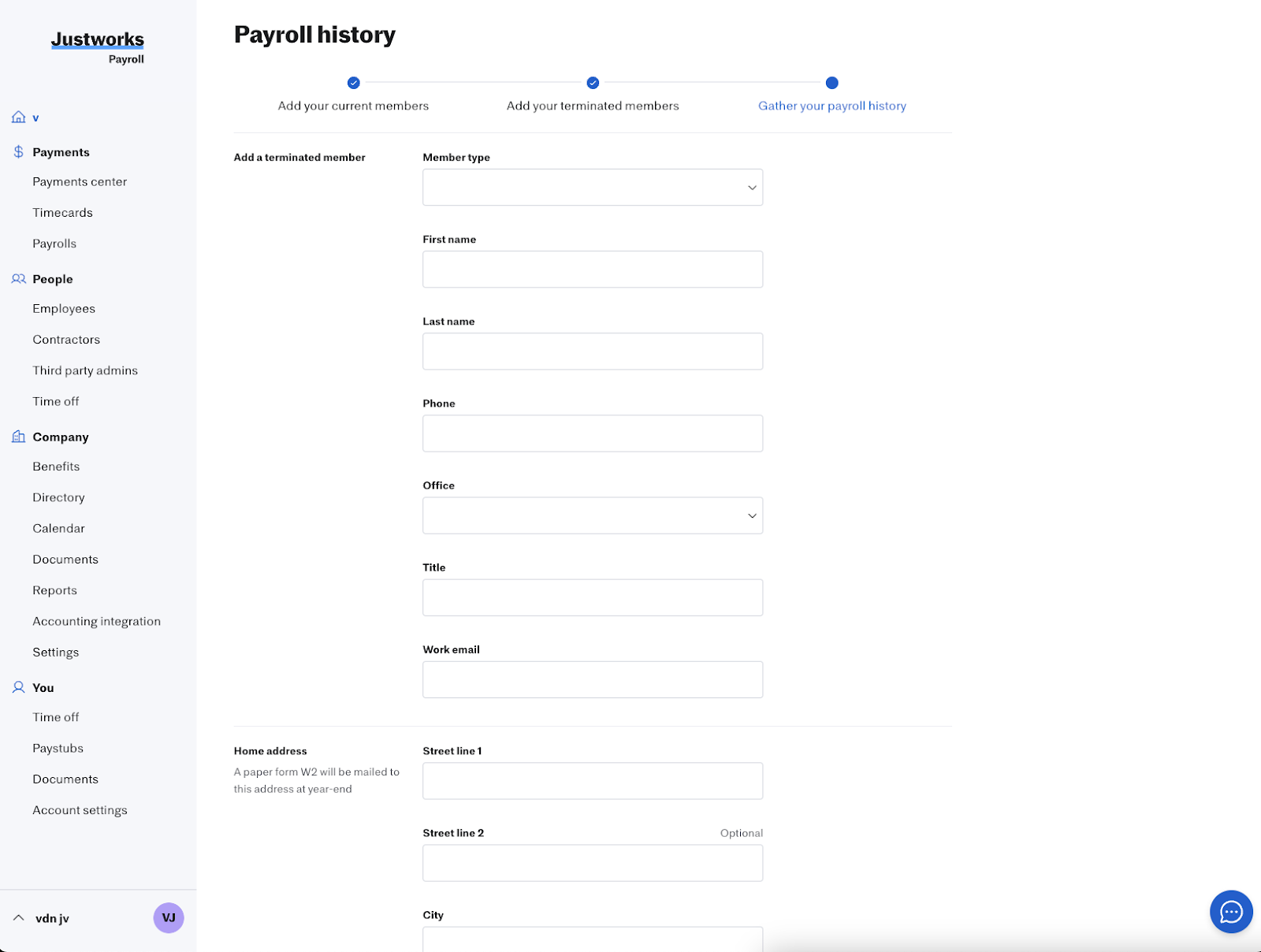Go to 'Add your terminated members' step

(x=593, y=106)
